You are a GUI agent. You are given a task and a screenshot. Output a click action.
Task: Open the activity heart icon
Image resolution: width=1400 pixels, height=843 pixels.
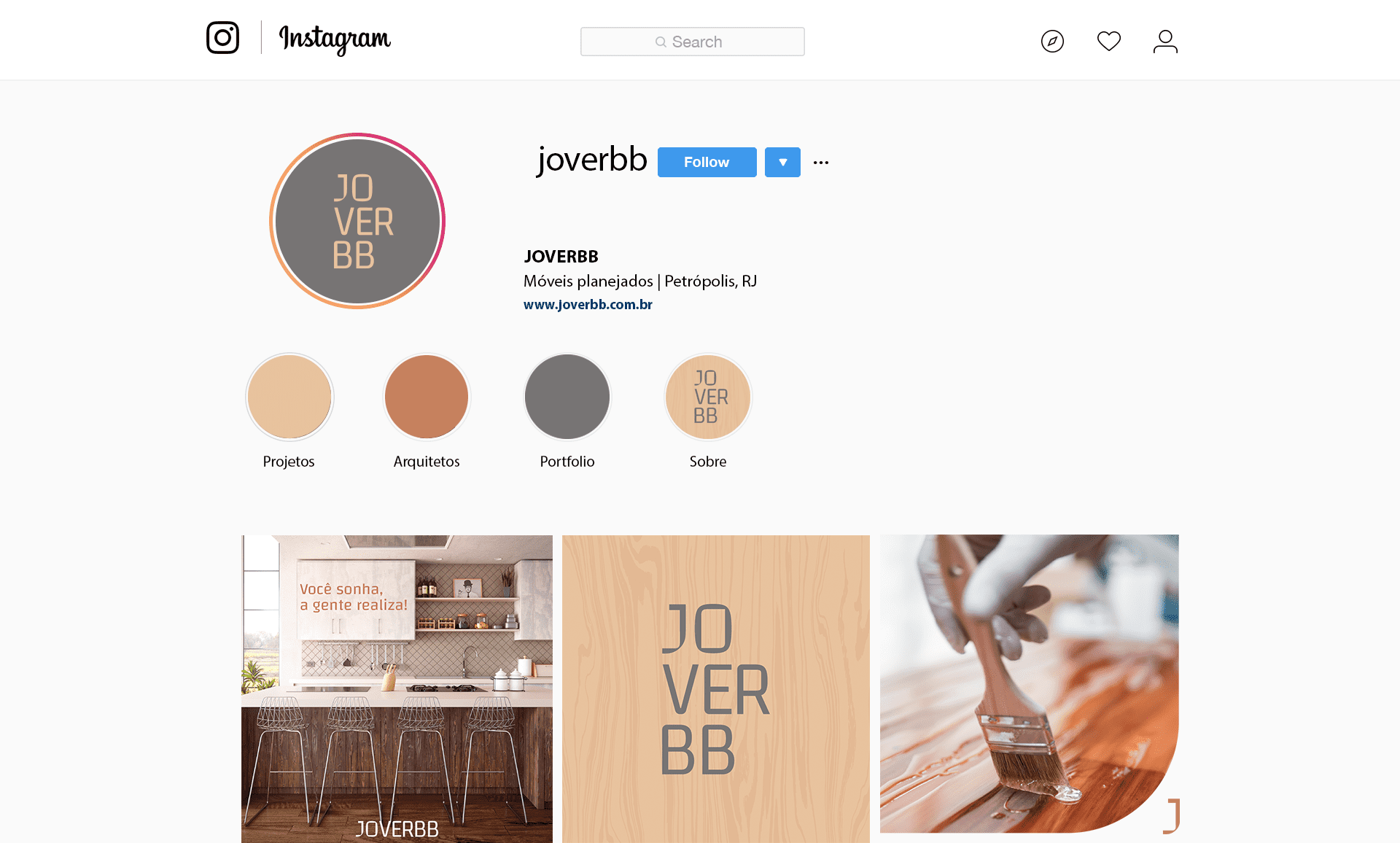[1108, 41]
